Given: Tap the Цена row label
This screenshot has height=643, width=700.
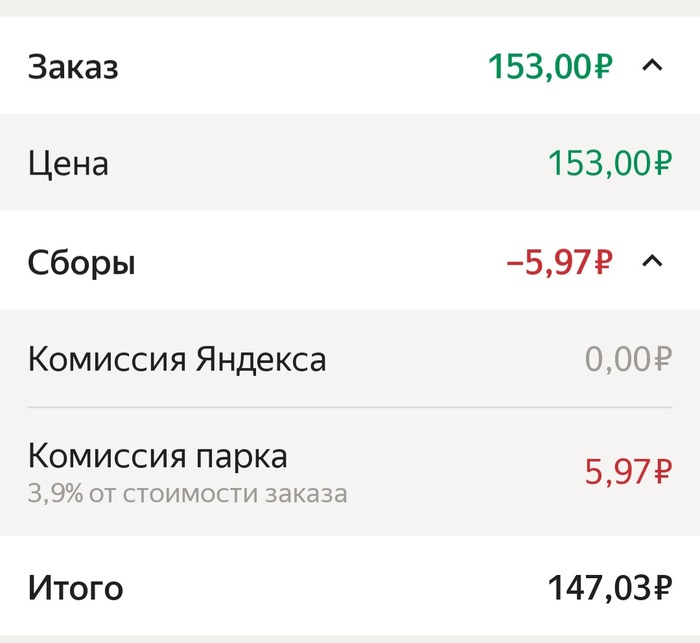Looking at the screenshot, I should pyautogui.click(x=68, y=163).
